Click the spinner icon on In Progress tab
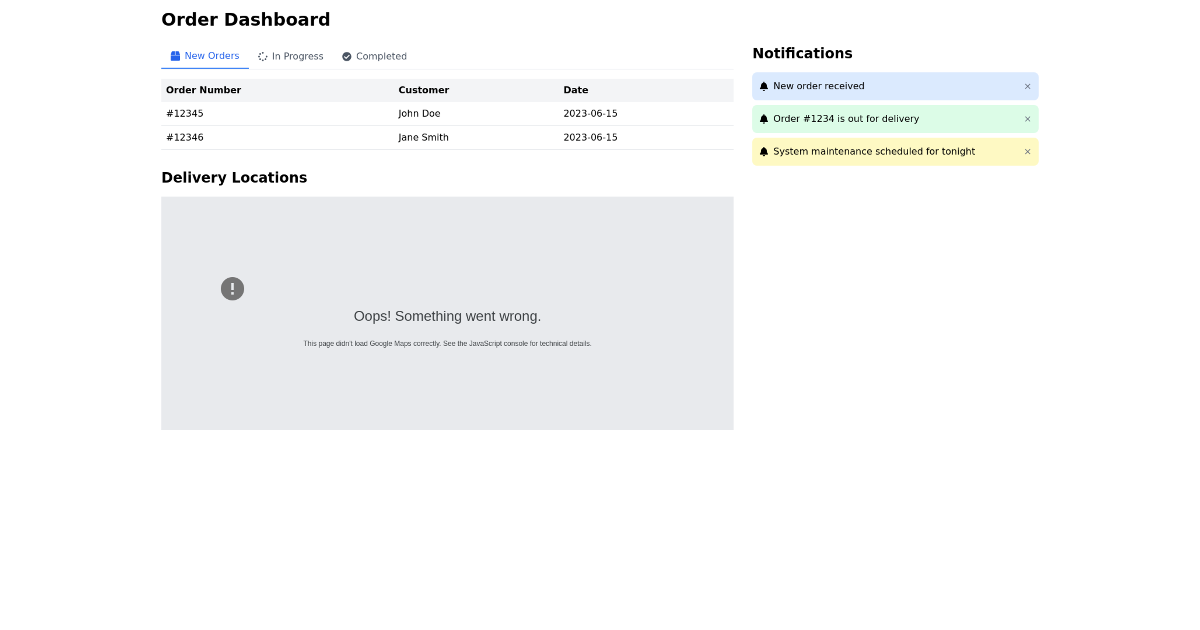The image size is (1200, 630). [261, 56]
